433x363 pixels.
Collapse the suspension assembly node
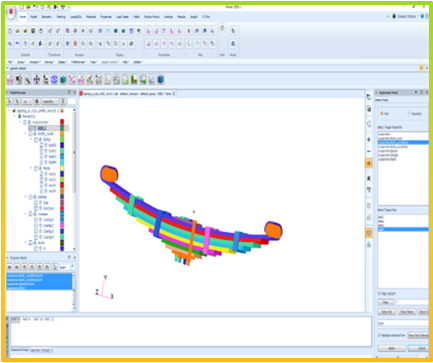[x=20, y=122]
